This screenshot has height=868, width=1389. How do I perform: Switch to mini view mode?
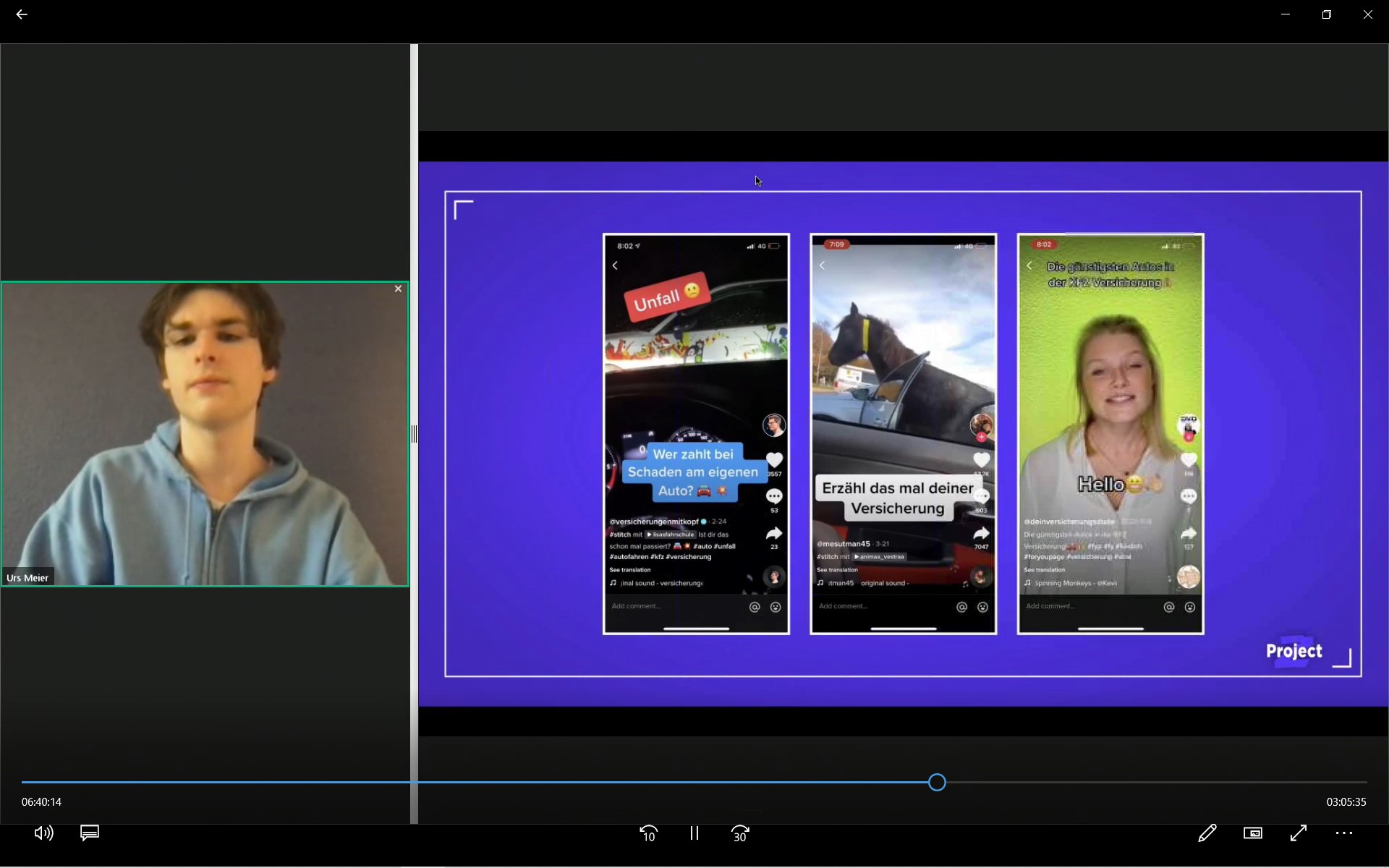[x=1253, y=833]
